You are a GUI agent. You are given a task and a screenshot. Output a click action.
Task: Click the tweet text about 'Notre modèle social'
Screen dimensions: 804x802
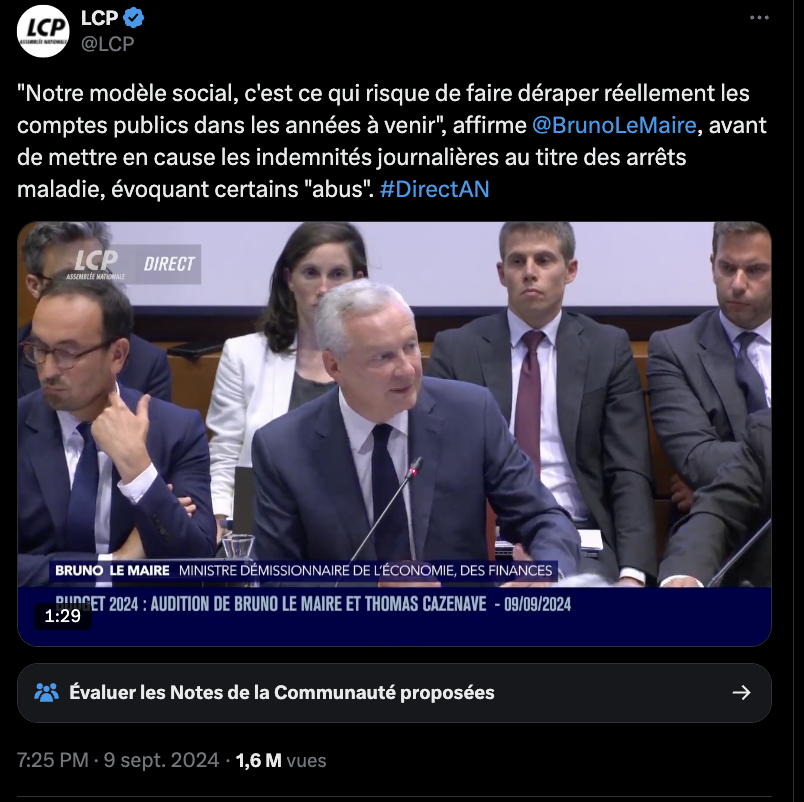point(392,141)
